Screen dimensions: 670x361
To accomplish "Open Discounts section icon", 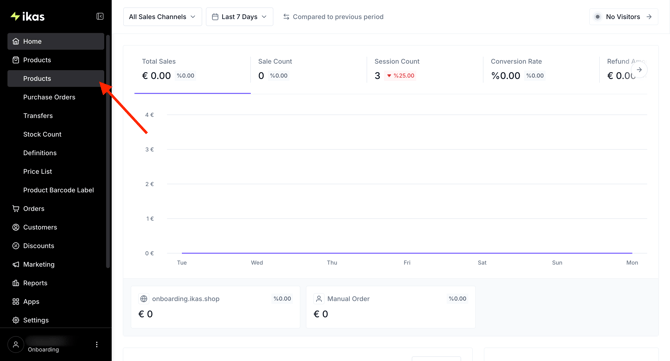I will 16,246.
